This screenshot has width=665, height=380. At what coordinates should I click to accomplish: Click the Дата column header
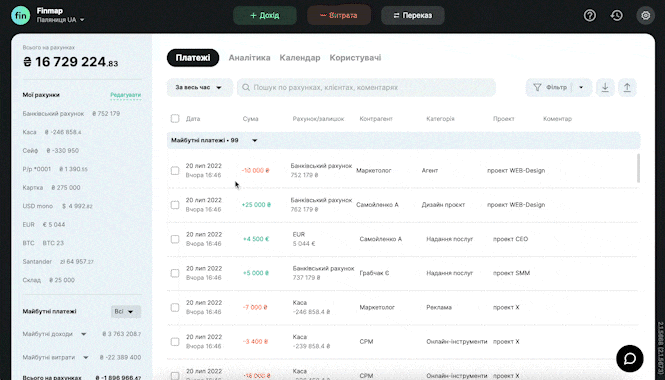193,119
